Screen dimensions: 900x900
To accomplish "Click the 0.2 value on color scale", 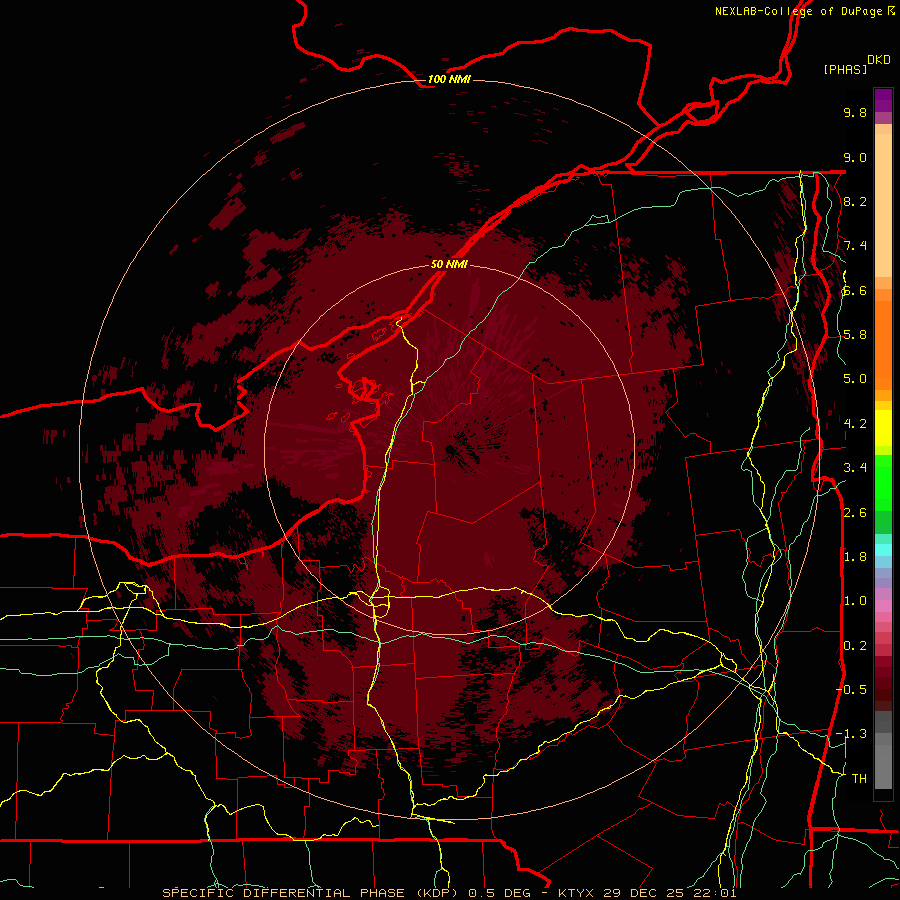I will pos(855,646).
